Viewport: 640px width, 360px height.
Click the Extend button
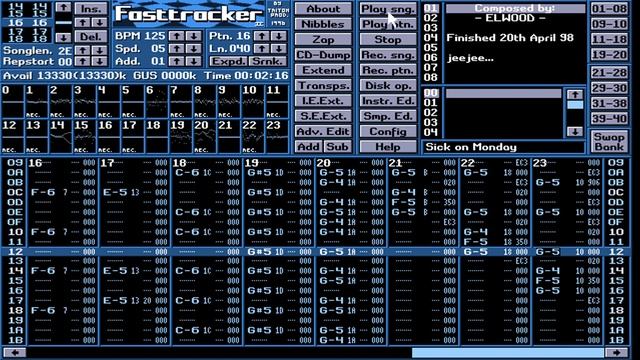323,70
